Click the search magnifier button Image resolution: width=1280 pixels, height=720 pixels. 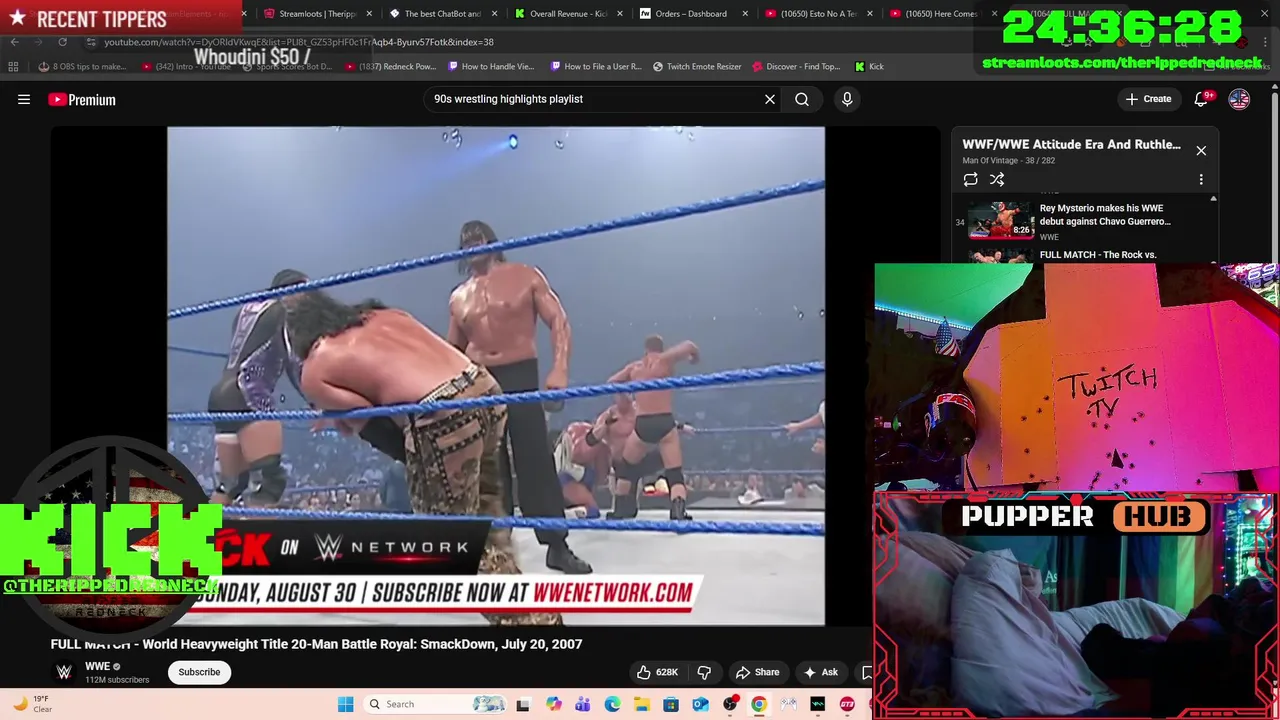click(802, 99)
